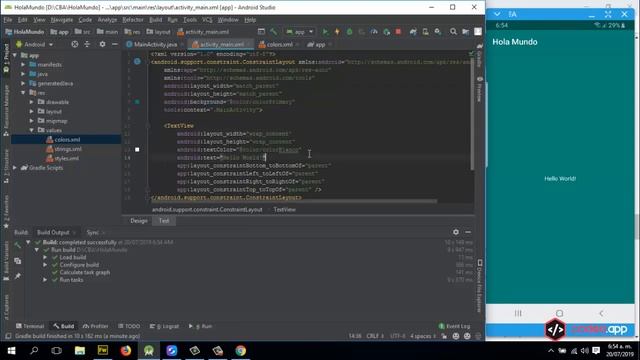Switch to the Sync tab in Build panel
The height and width of the screenshot is (360, 640).
click(93, 232)
